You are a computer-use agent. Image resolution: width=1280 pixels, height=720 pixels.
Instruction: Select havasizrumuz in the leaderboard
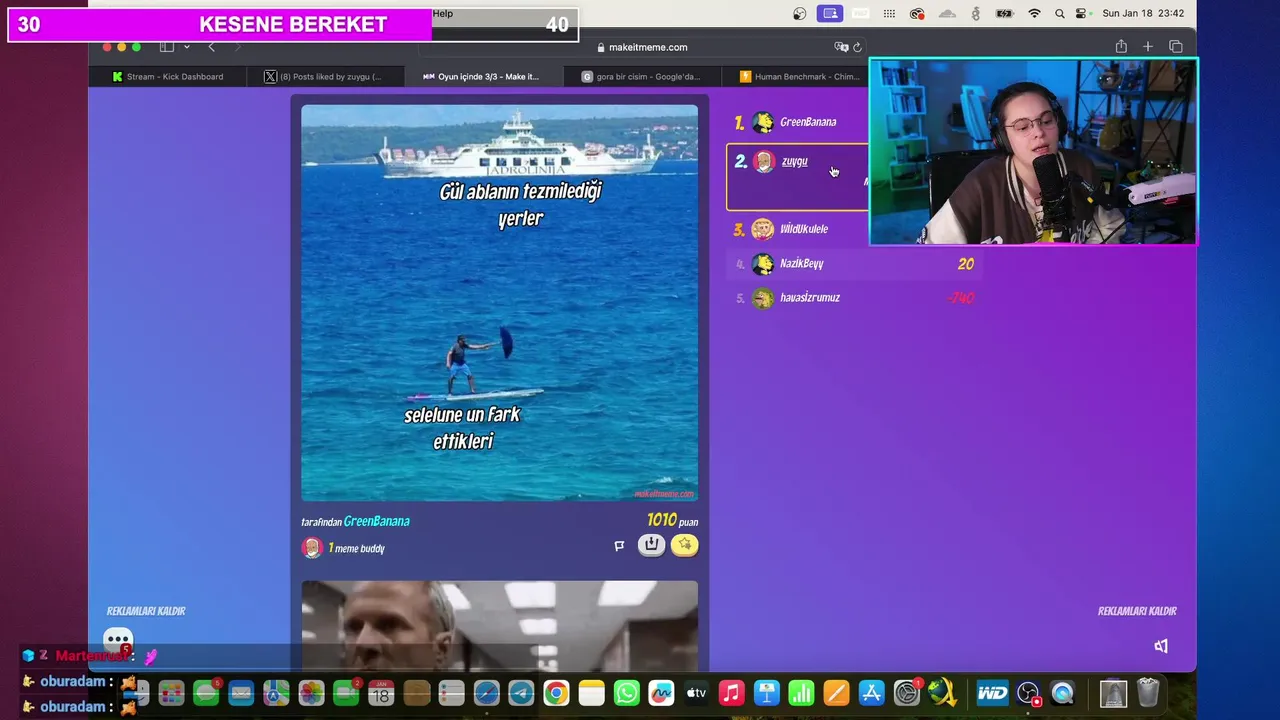855,298
